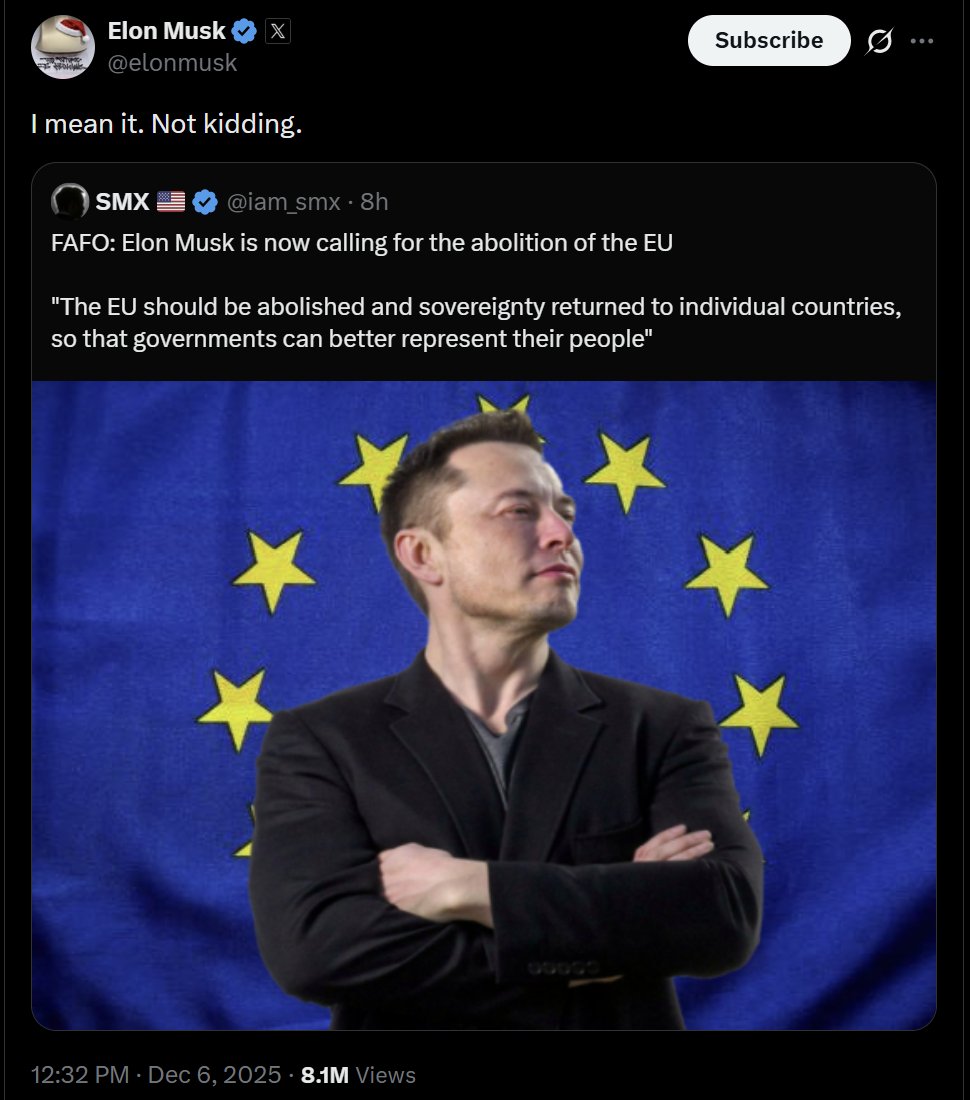Open the @elonmusk handle link

(172, 63)
